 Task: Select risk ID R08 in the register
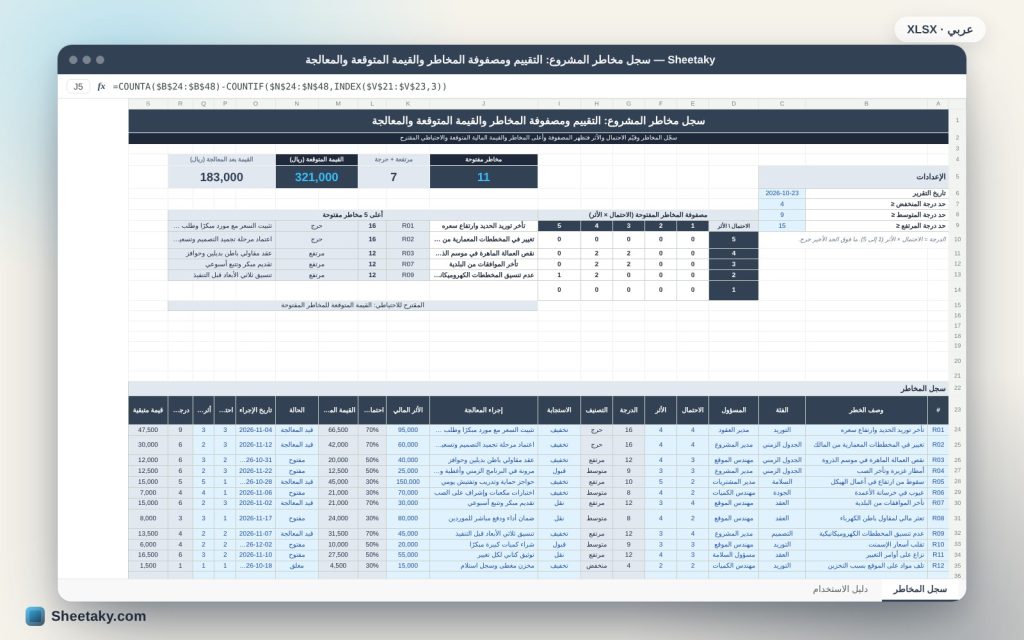click(x=938, y=519)
